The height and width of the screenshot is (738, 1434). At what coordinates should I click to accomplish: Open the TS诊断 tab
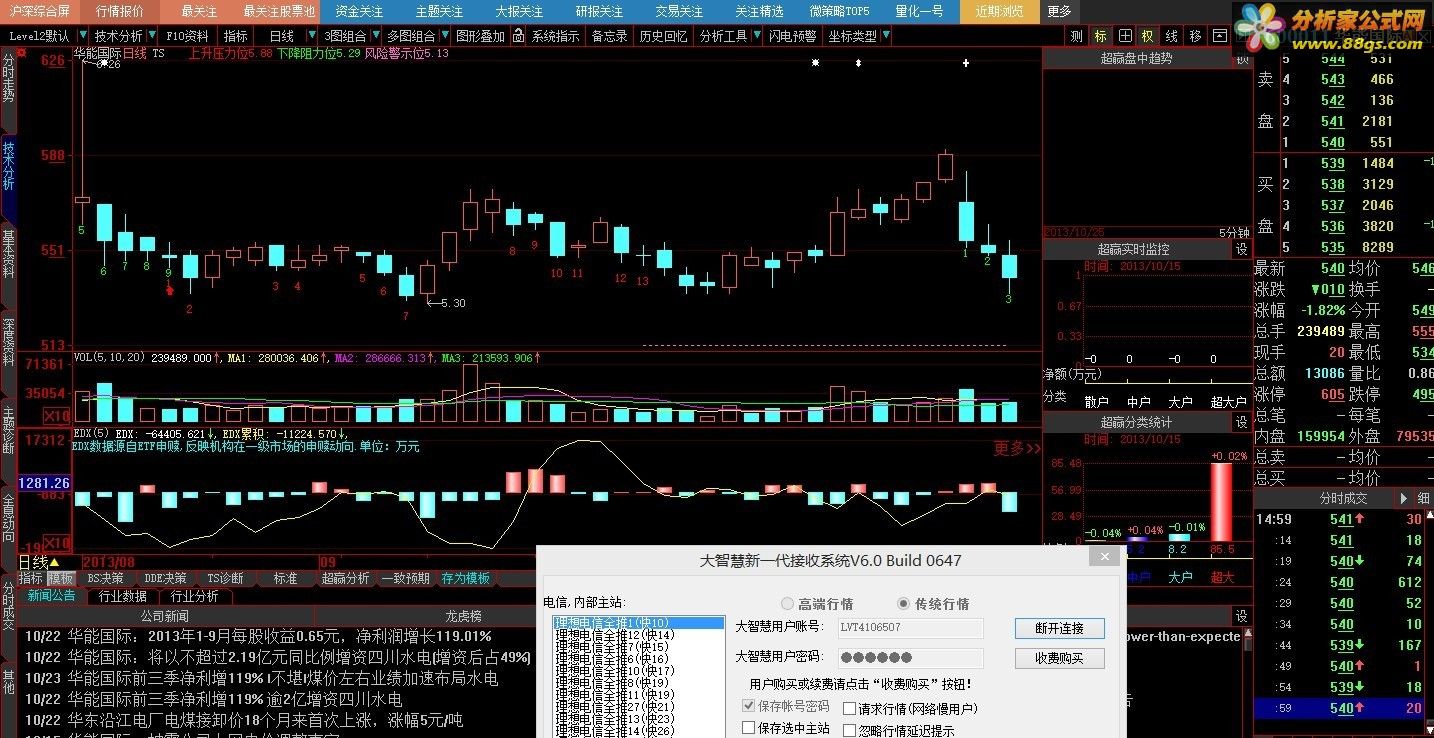tap(225, 578)
